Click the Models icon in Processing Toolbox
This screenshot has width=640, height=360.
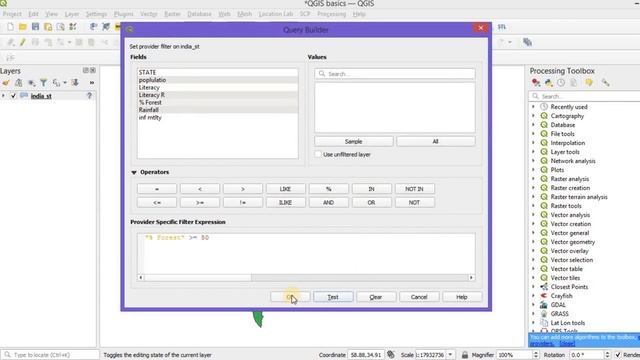[x=536, y=83]
